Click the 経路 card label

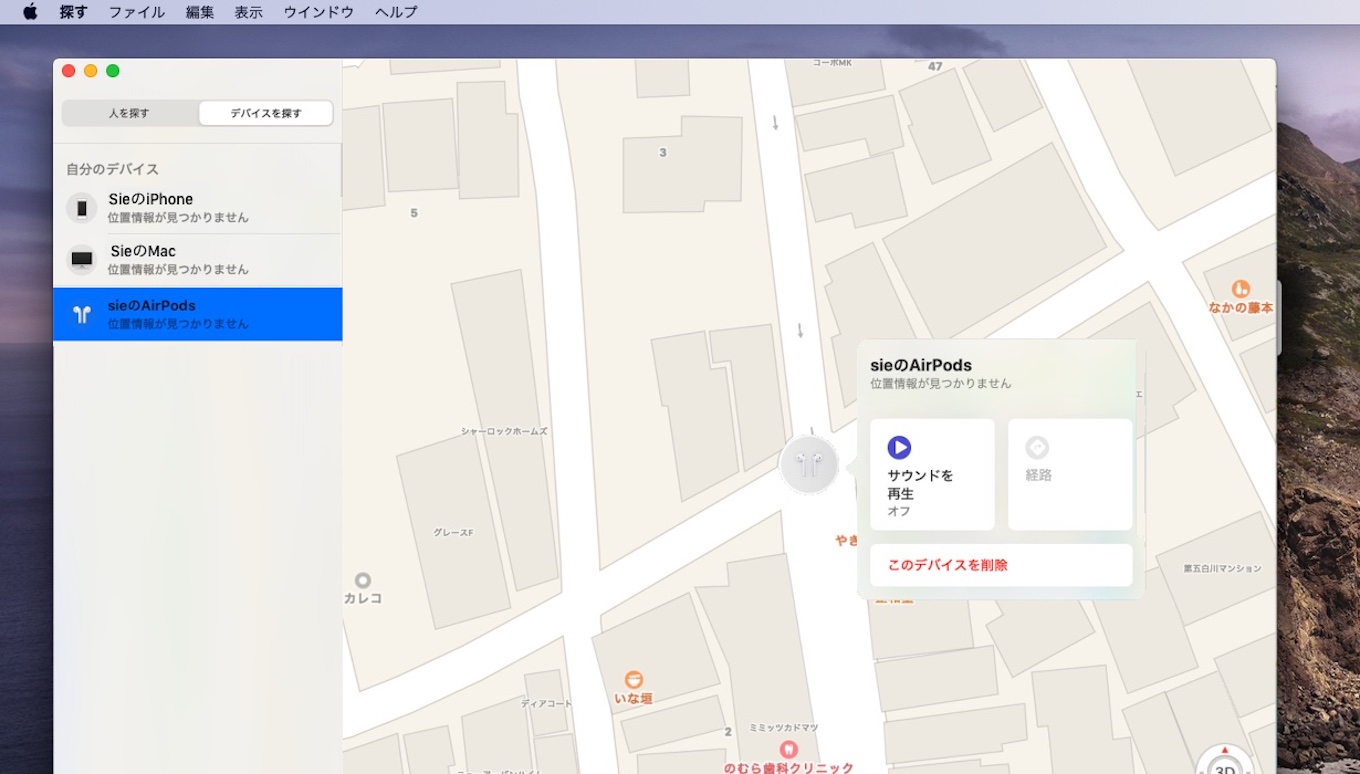point(1039,475)
